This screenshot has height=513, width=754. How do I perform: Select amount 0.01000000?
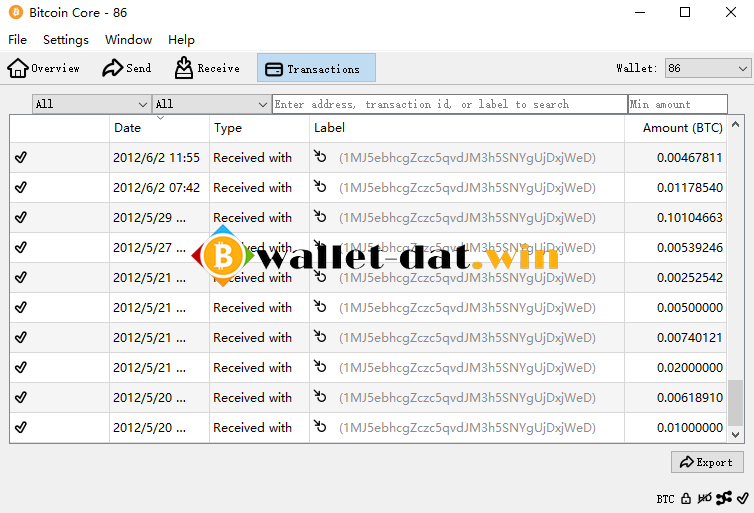tap(690, 427)
